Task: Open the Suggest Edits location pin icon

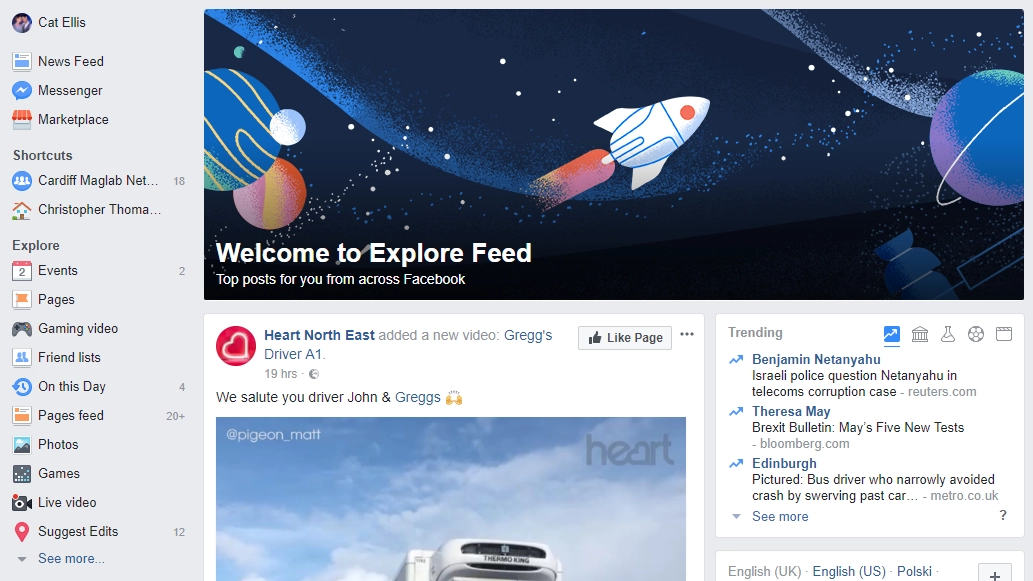Action: pos(22,532)
